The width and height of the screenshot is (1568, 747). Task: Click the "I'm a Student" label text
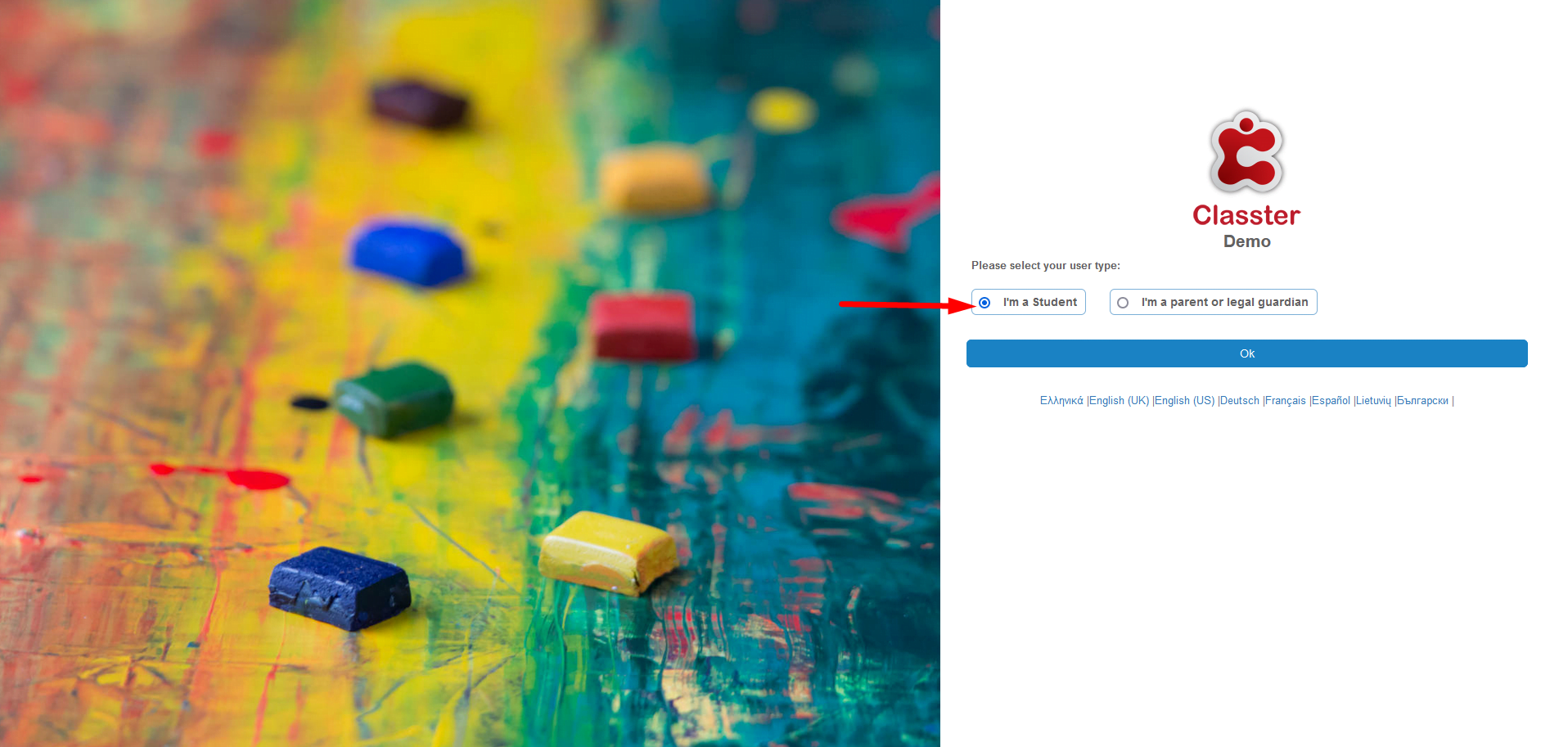point(1039,302)
